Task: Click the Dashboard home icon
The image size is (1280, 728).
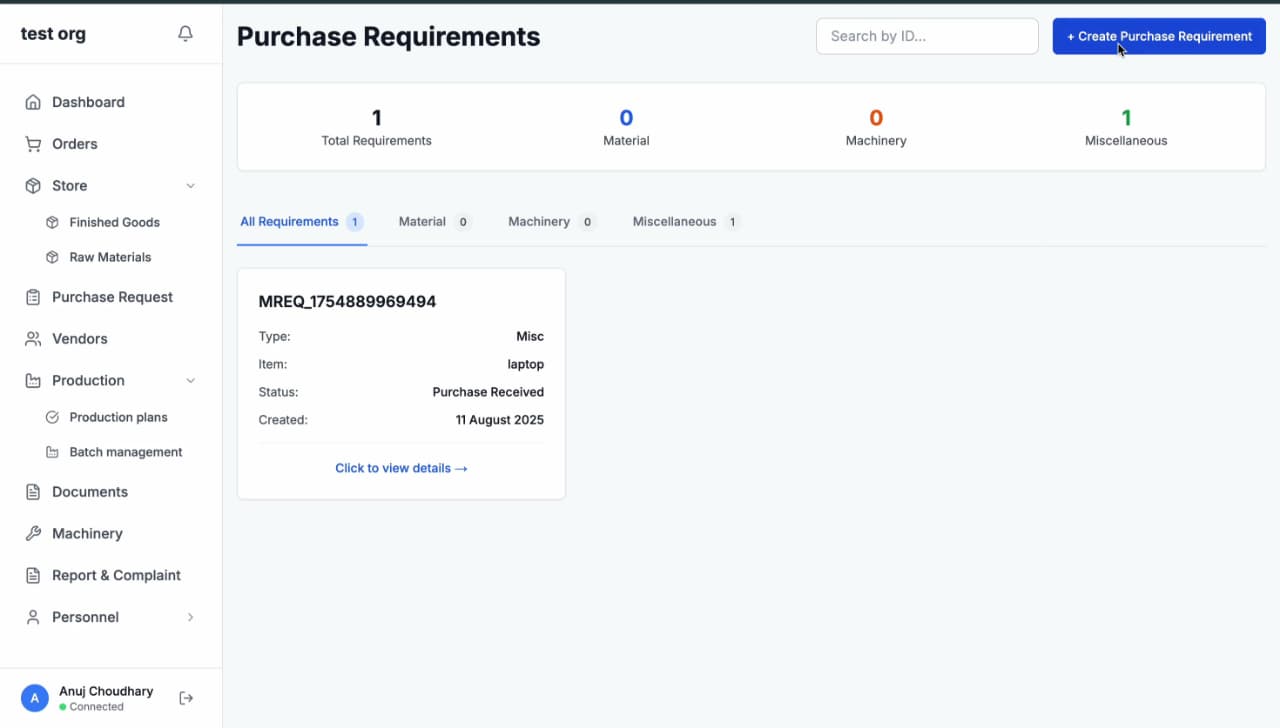Action: 33,102
